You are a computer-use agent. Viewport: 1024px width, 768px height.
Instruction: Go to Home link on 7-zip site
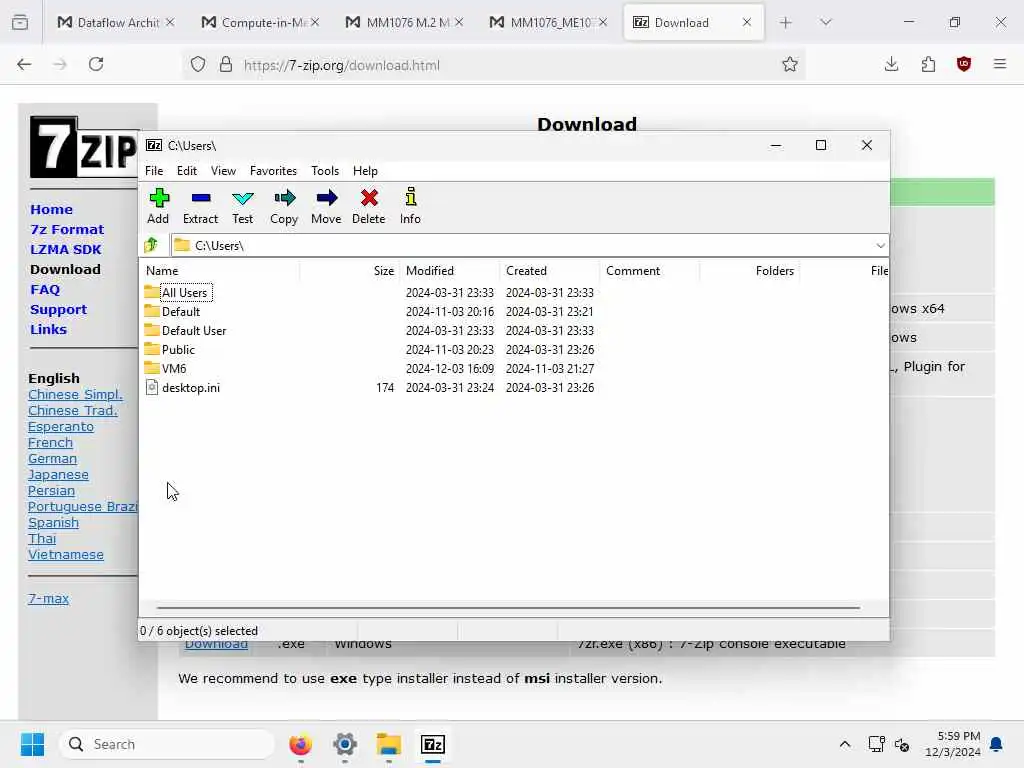[x=51, y=209]
